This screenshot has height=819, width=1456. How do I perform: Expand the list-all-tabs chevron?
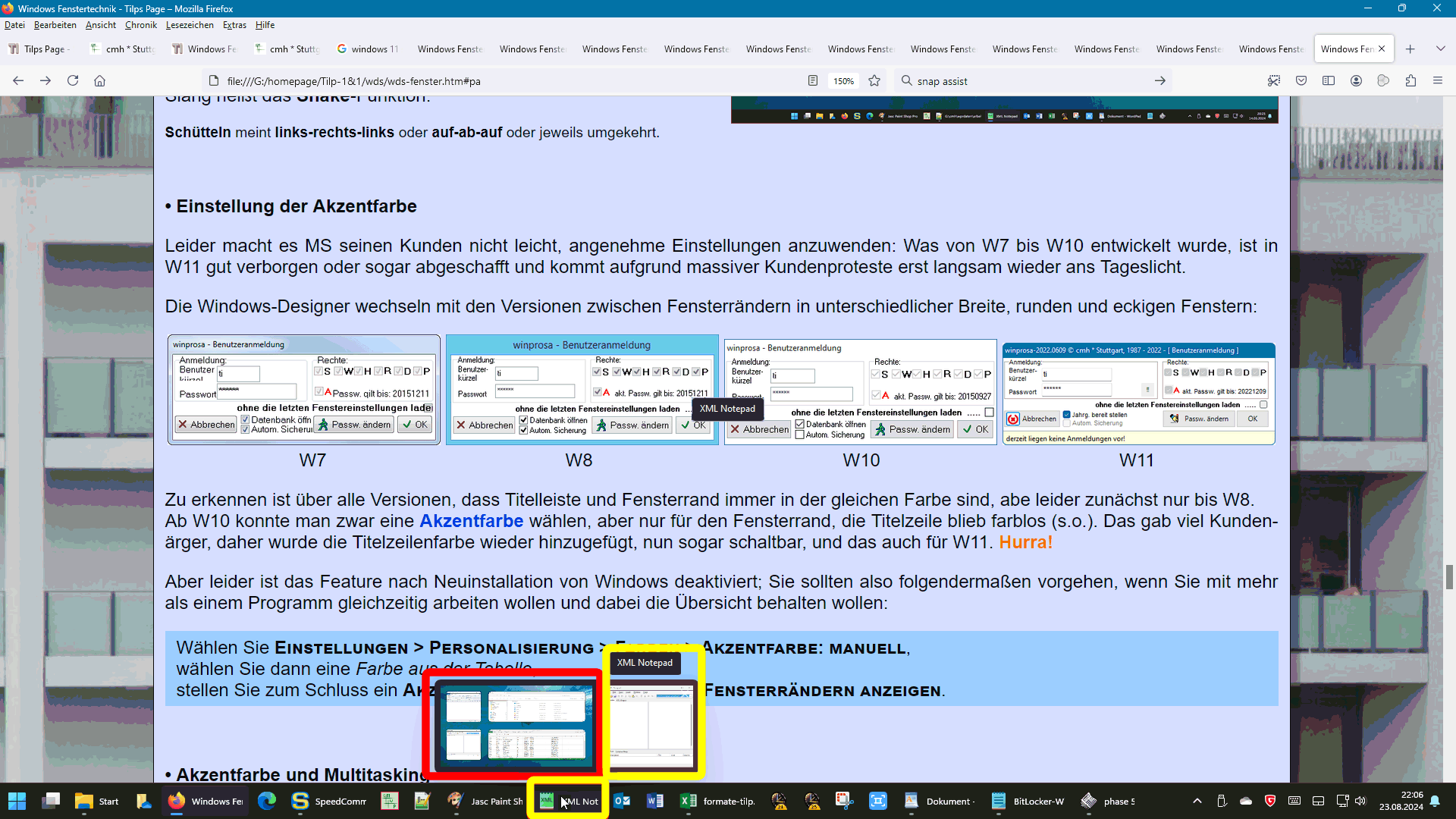(x=1440, y=49)
